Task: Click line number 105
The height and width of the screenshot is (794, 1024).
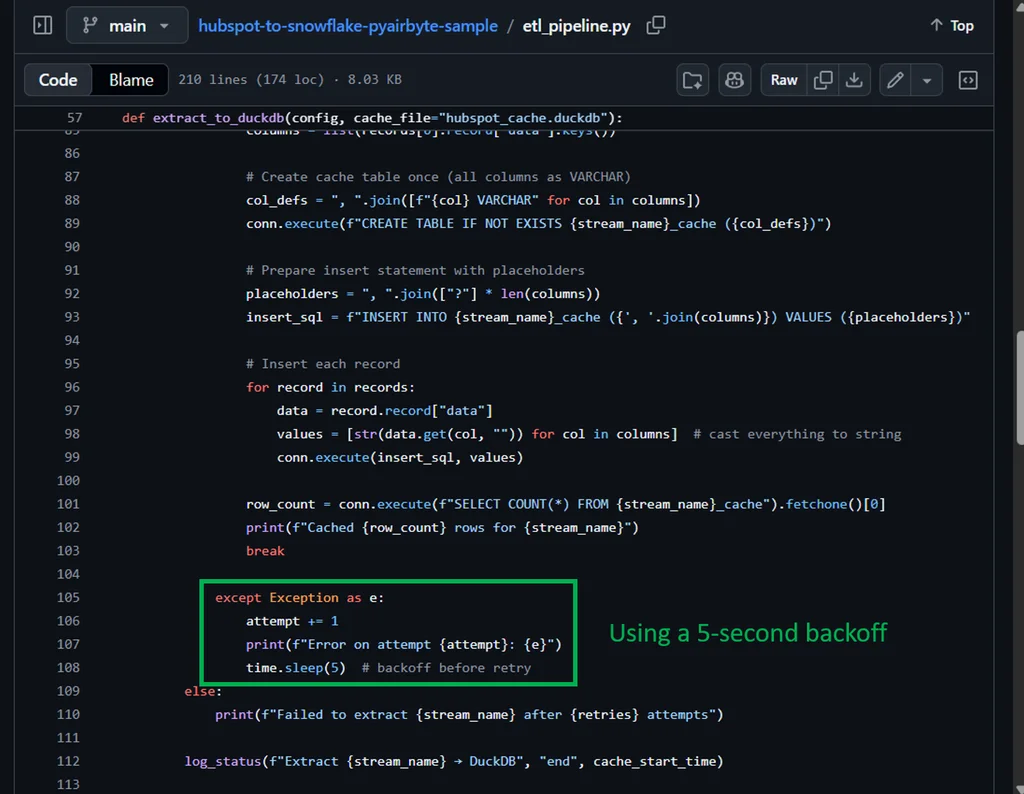Action: [x=68, y=597]
